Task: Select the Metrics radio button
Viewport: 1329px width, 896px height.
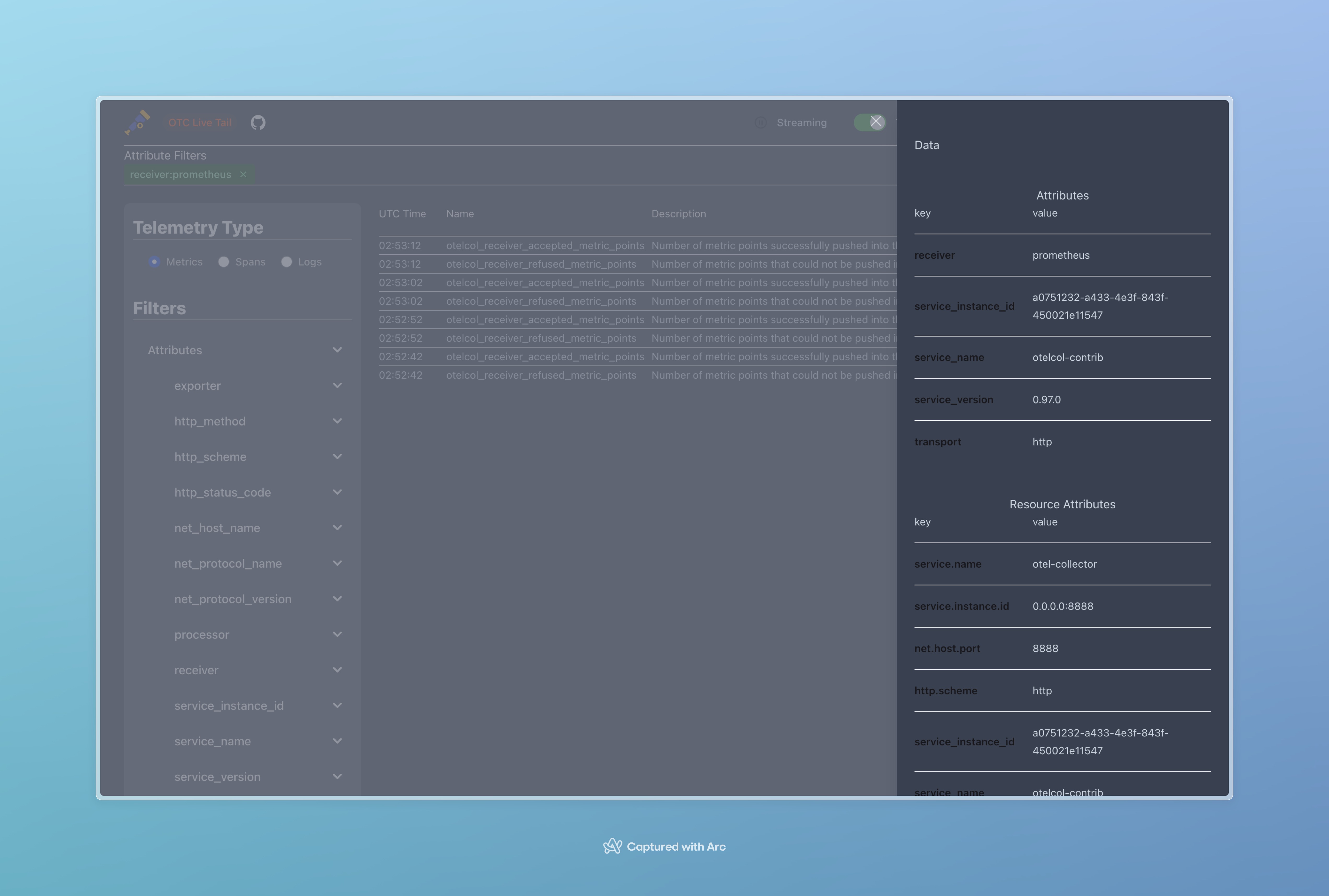Action: pos(154,262)
